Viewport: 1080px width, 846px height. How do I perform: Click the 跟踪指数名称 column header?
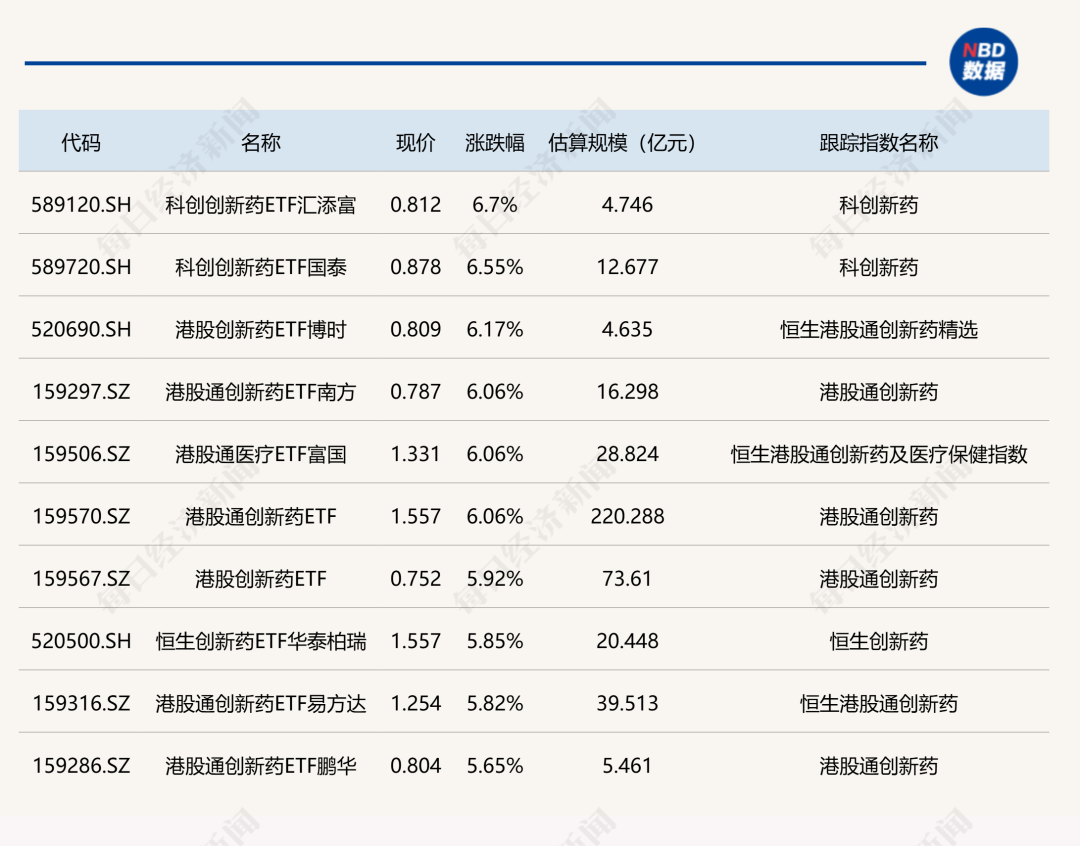tap(878, 143)
